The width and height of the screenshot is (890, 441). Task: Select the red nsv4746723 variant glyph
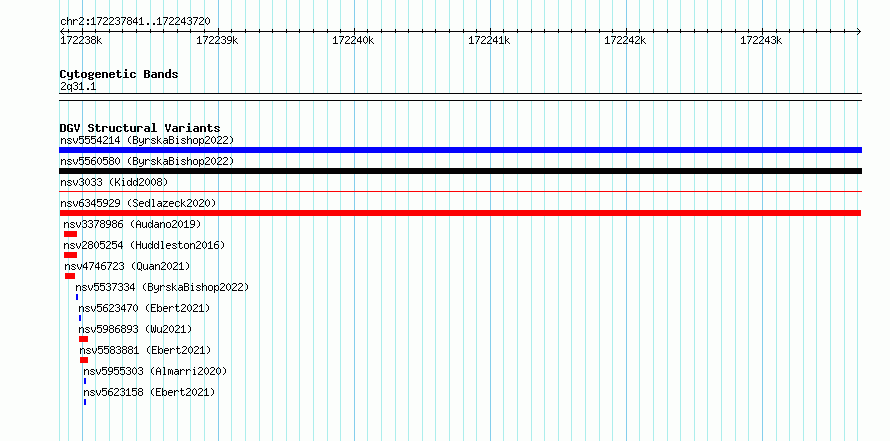pos(70,276)
